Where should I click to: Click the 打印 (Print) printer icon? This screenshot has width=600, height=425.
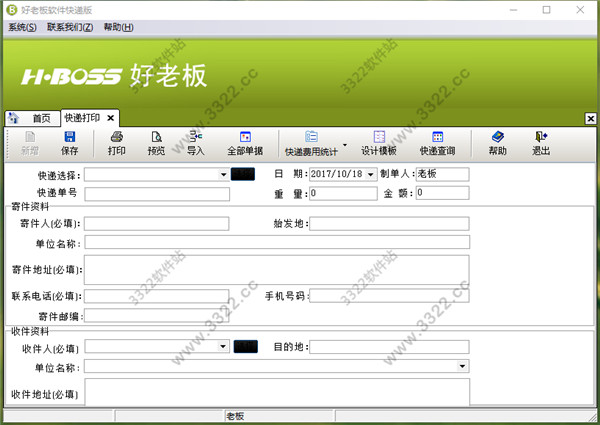(117, 143)
